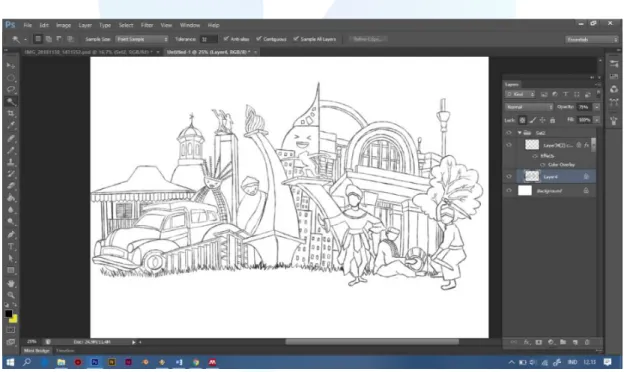Open the Opacity slider arrow
The width and height of the screenshot is (624, 372).
tap(597, 107)
